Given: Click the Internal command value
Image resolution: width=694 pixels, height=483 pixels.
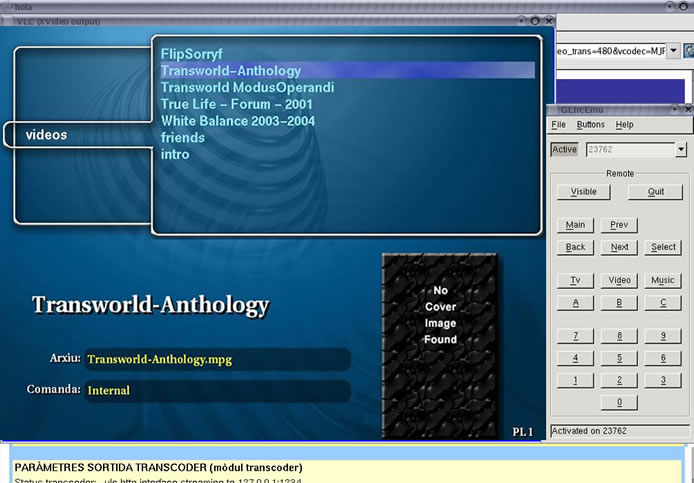Looking at the screenshot, I should (109, 390).
